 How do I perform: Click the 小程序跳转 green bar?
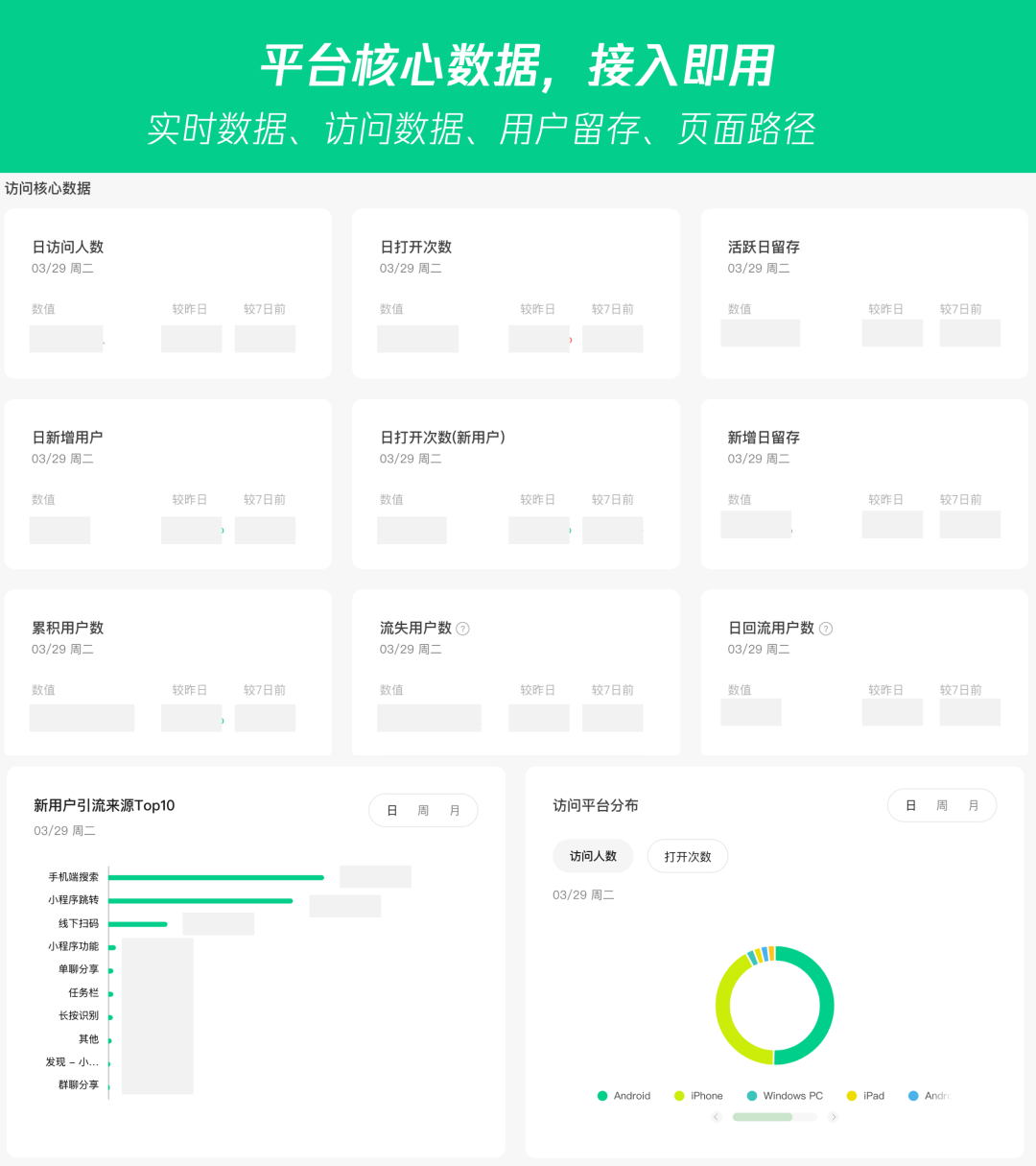201,900
